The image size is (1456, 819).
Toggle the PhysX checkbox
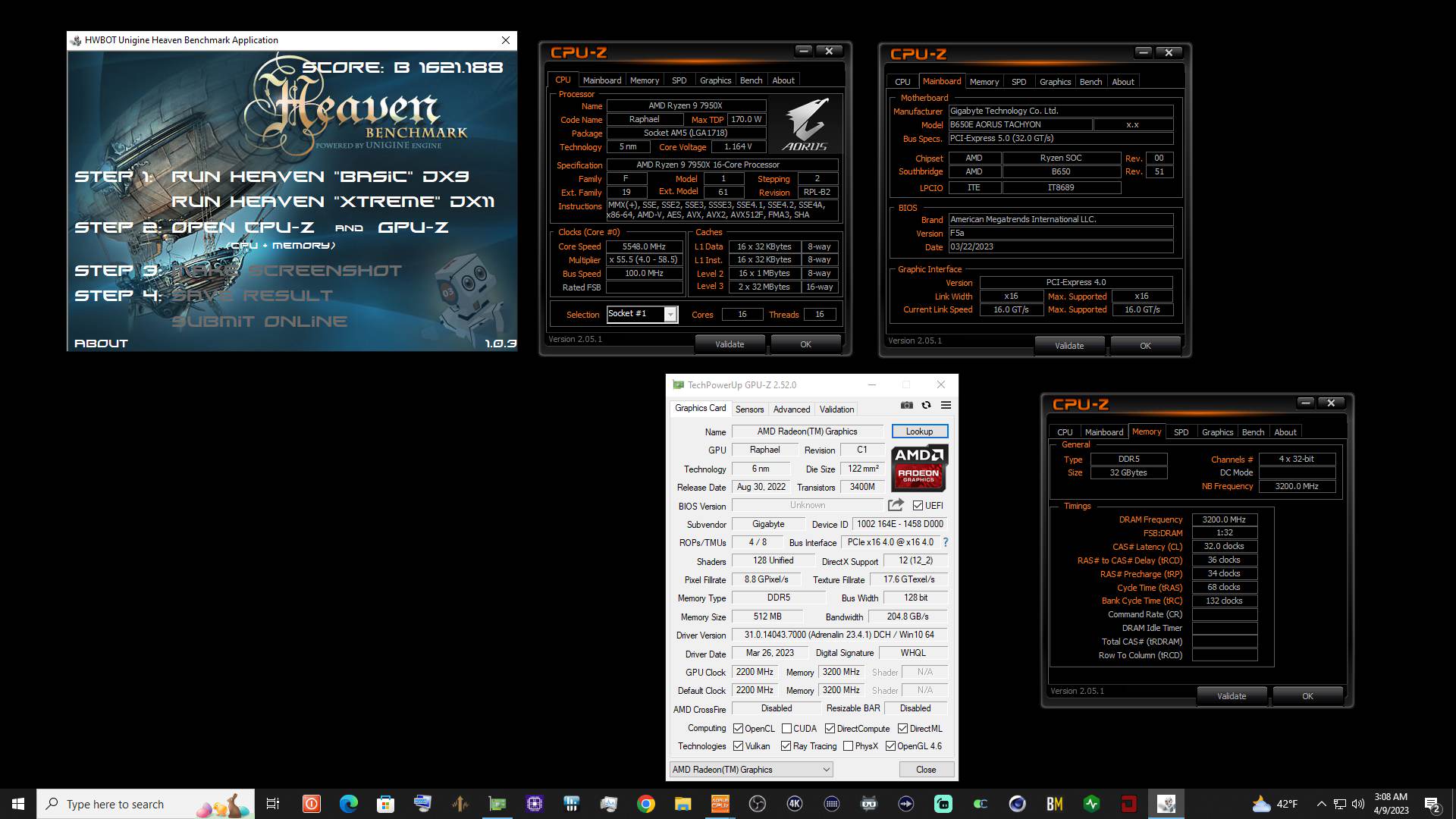pos(848,746)
